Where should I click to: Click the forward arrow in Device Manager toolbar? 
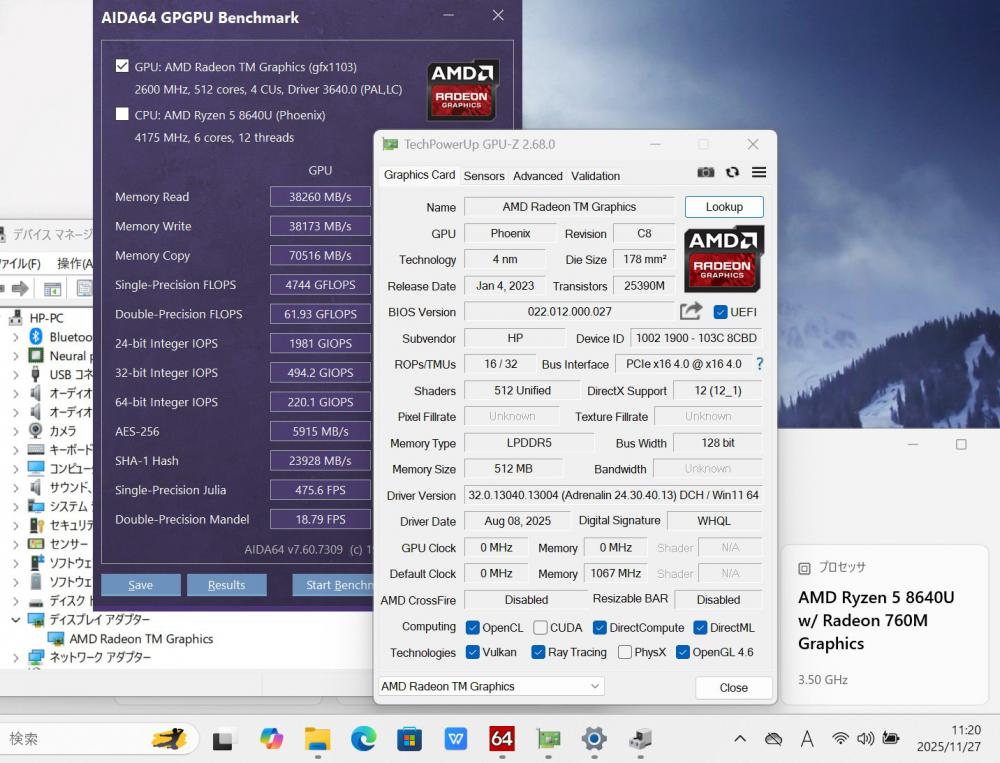coord(20,289)
